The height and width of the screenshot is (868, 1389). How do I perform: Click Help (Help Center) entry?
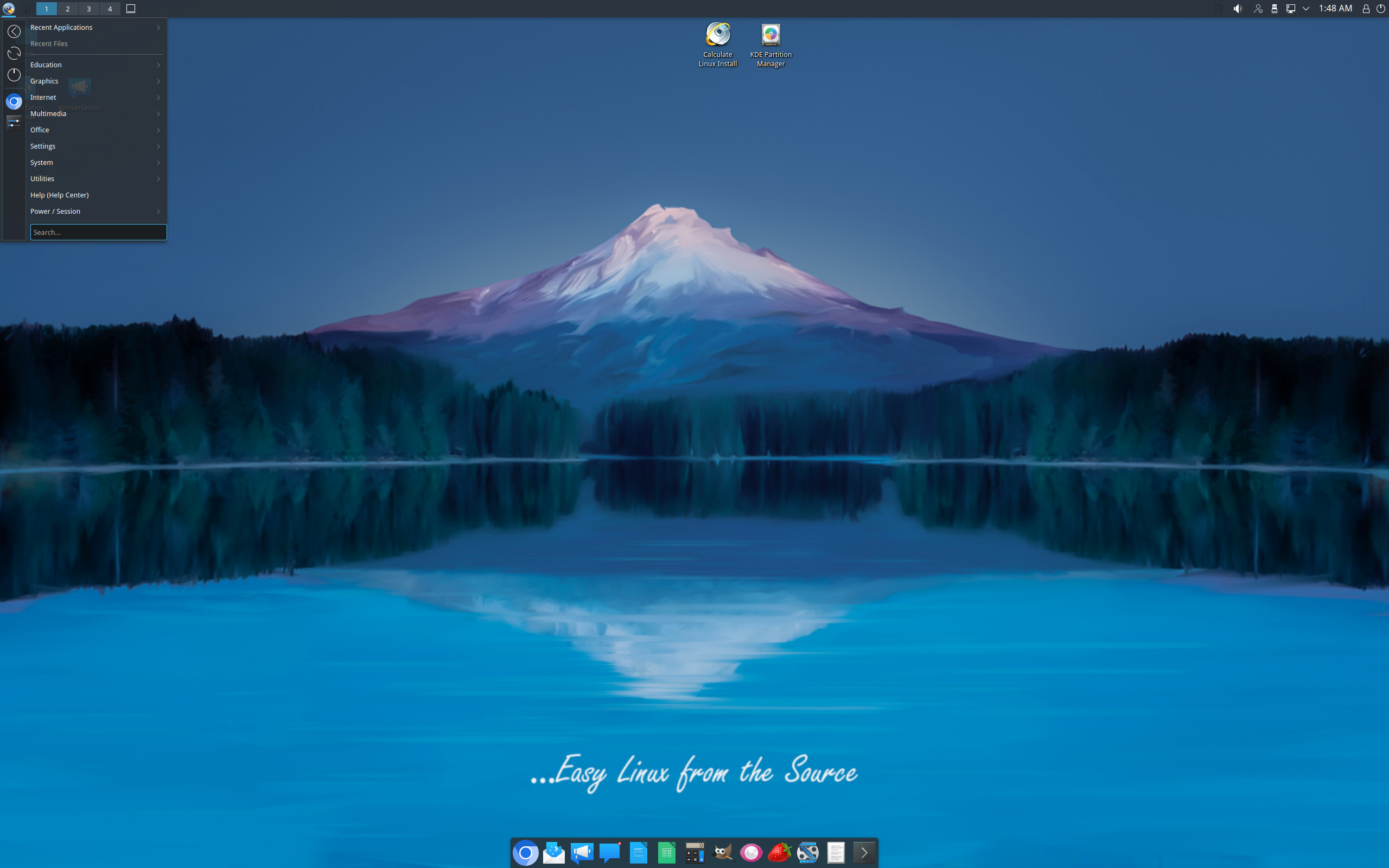[60, 195]
